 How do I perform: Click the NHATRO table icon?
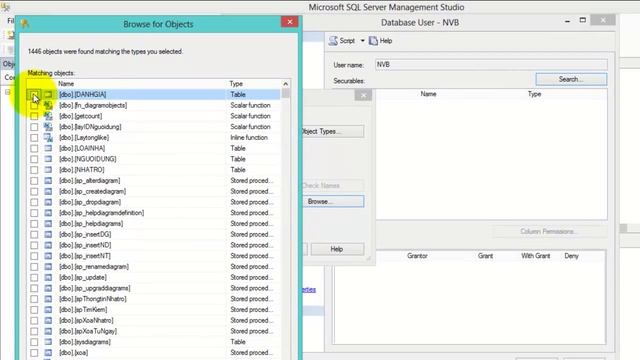click(x=48, y=170)
